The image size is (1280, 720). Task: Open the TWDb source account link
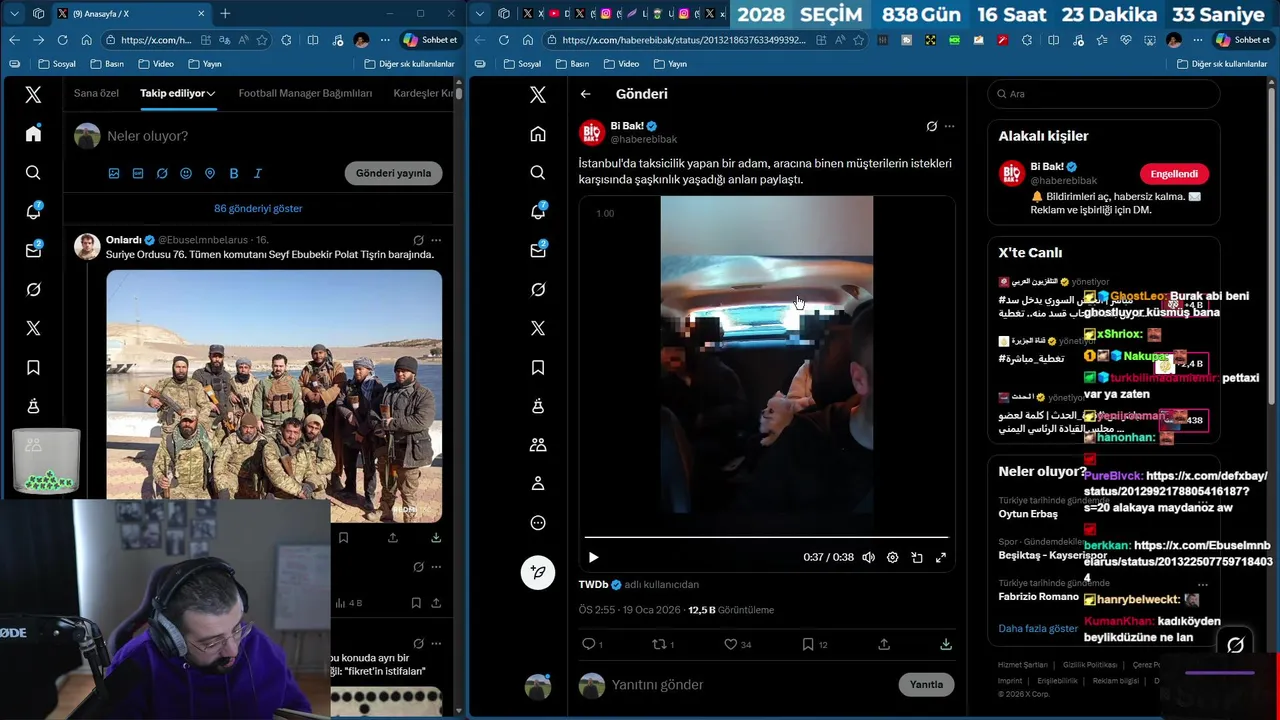[x=595, y=585]
